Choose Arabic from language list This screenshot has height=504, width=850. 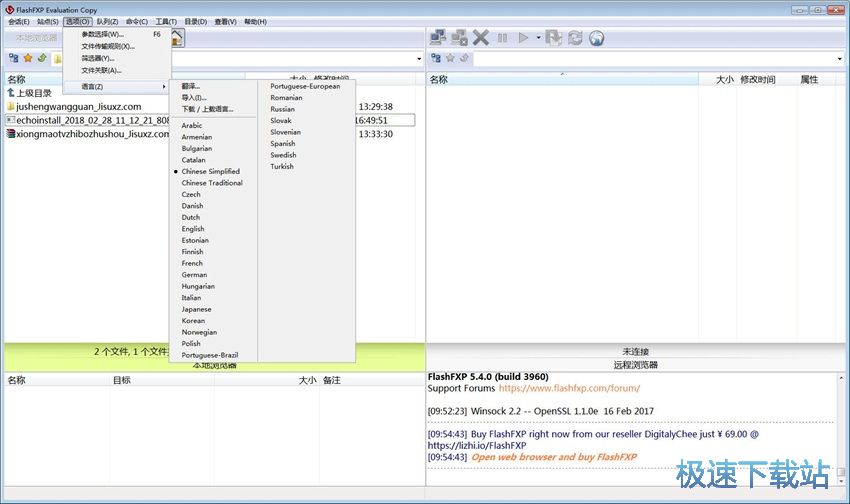click(x=191, y=125)
